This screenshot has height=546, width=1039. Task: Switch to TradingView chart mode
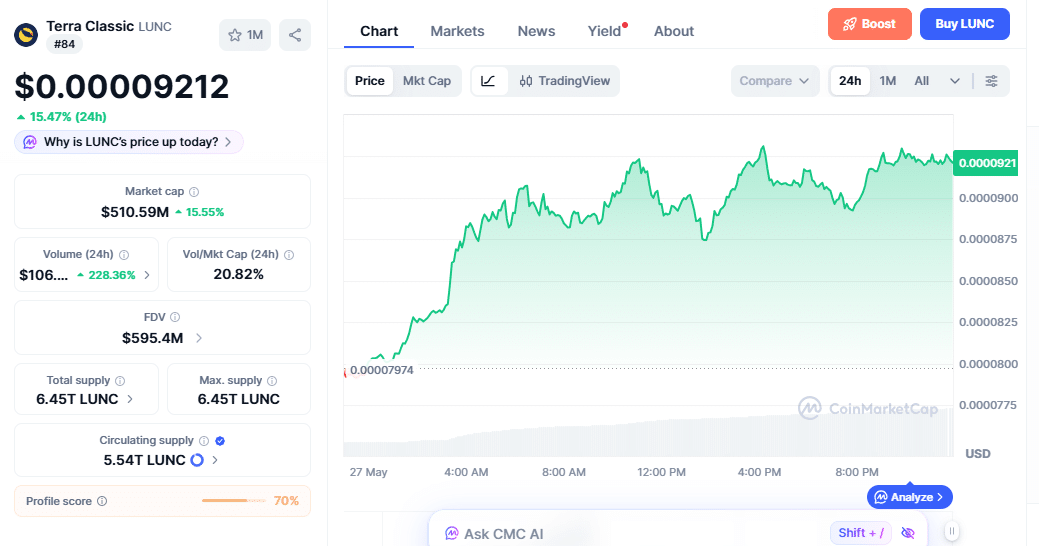tap(565, 81)
